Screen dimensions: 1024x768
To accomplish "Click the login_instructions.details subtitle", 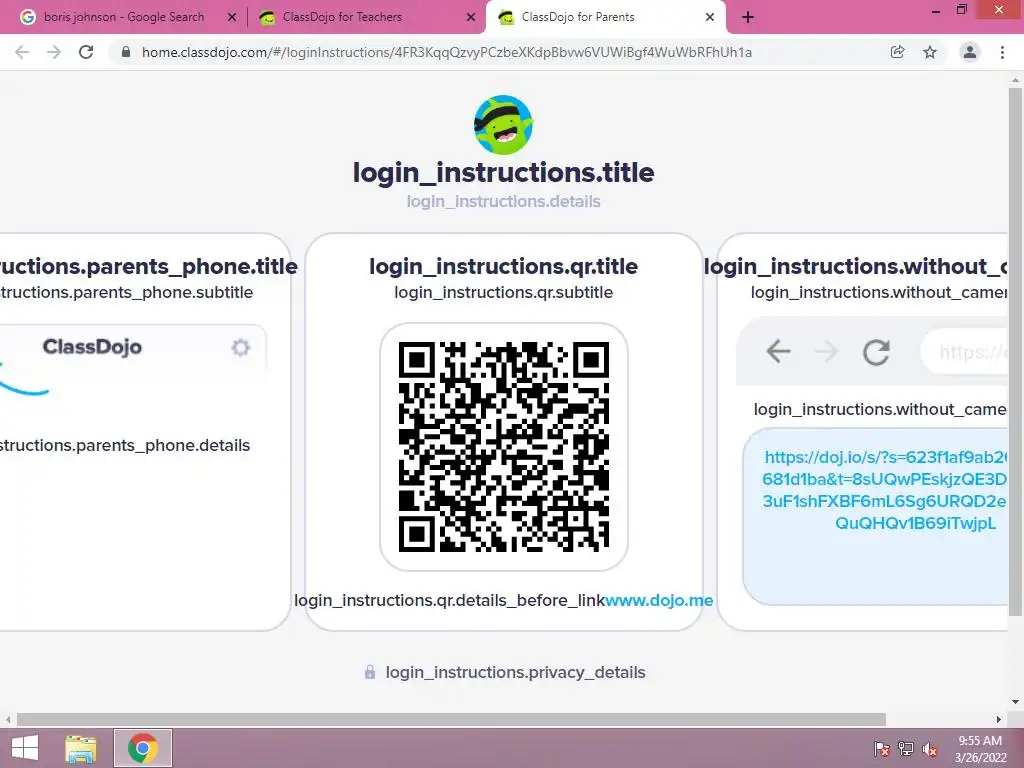I will click(504, 201).
